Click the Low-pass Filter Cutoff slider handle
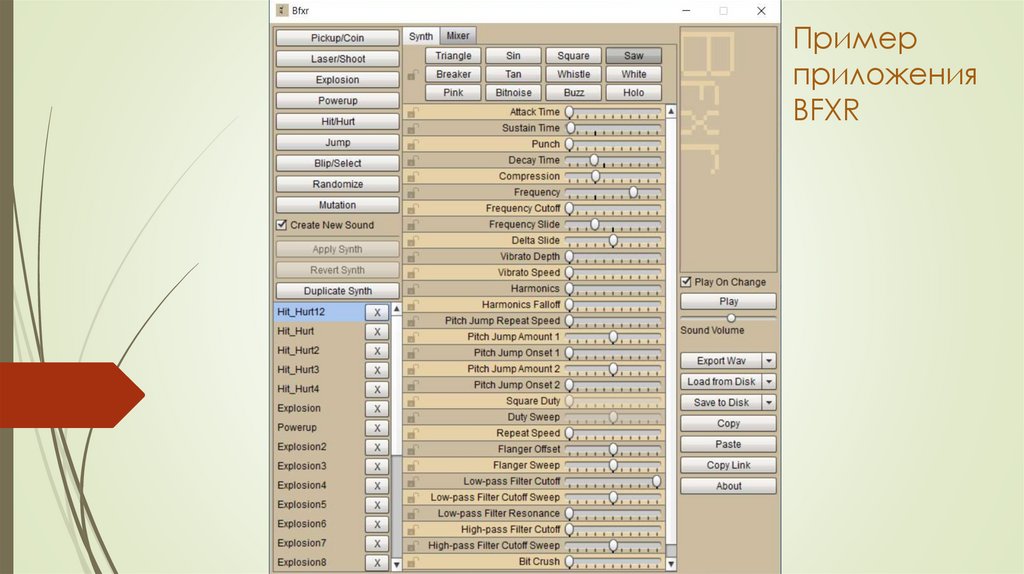 [656, 481]
